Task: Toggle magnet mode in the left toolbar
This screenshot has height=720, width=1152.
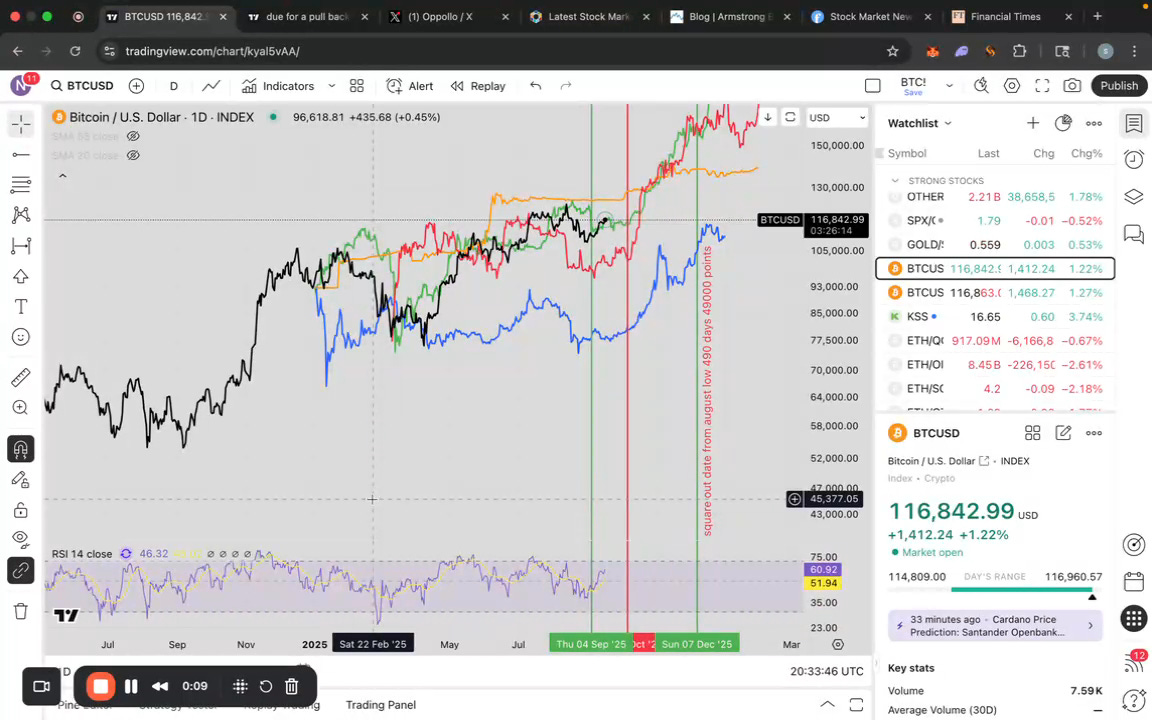Action: click(21, 448)
